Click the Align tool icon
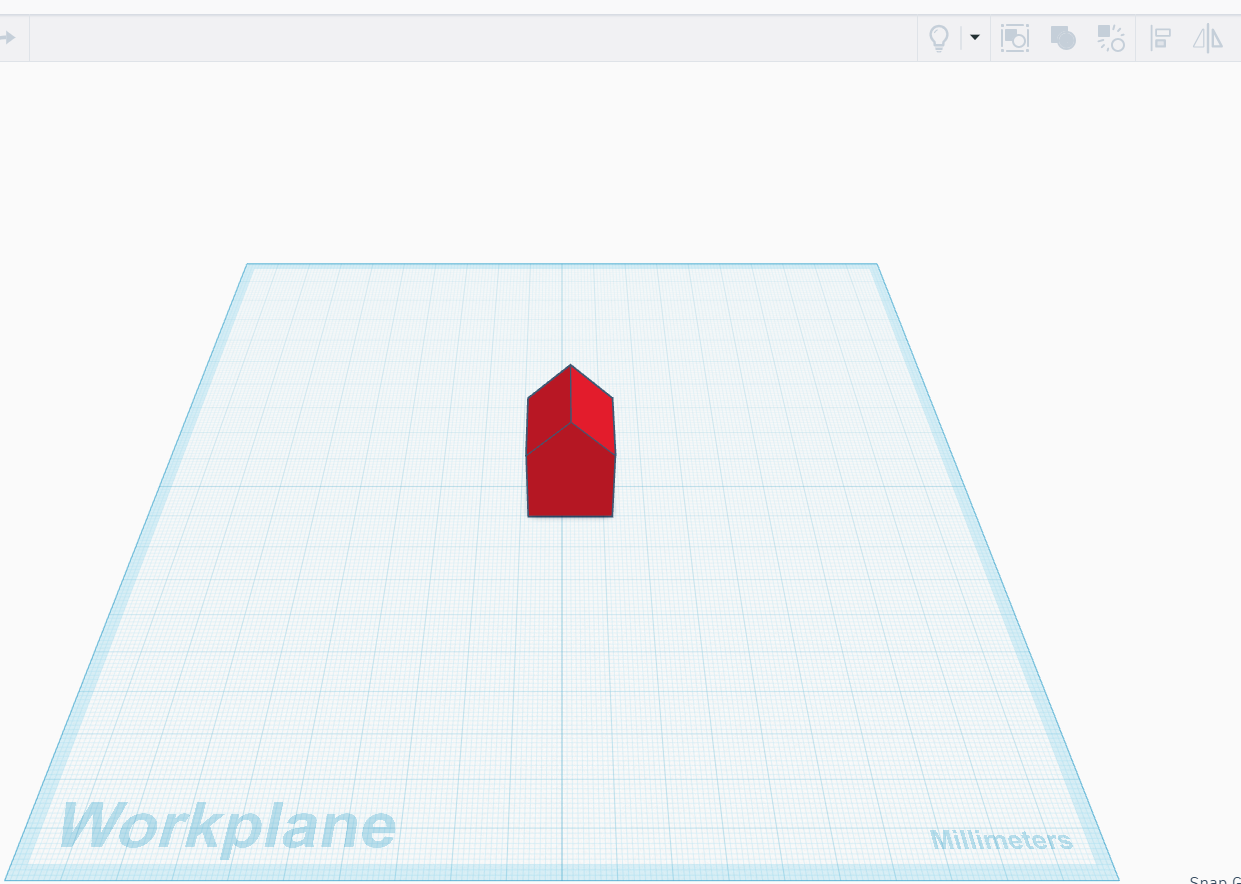1241x884 pixels. tap(1160, 39)
